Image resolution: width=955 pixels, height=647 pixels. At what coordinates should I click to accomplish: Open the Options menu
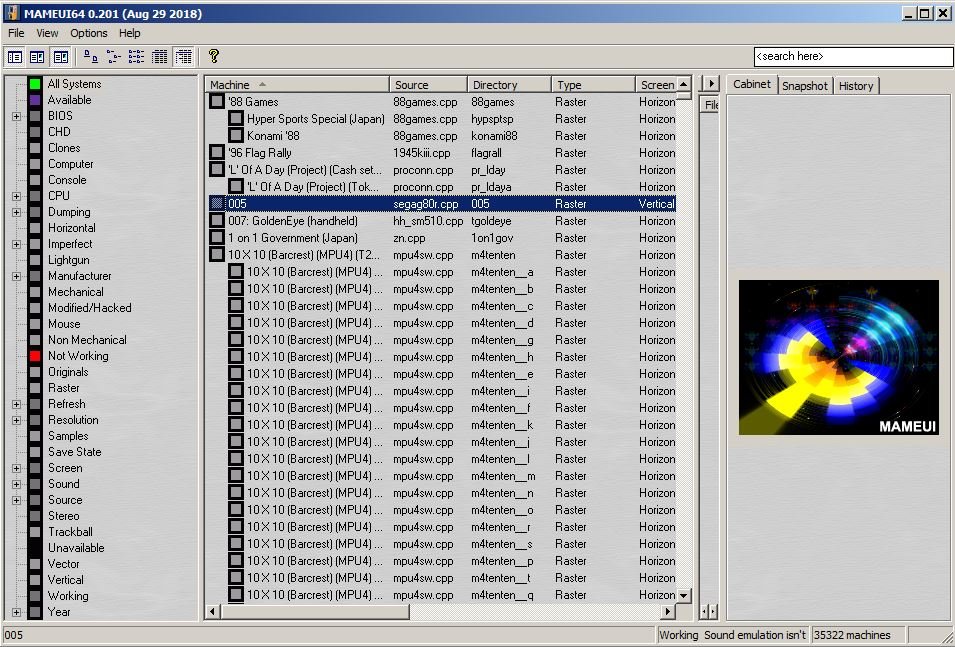(x=88, y=33)
